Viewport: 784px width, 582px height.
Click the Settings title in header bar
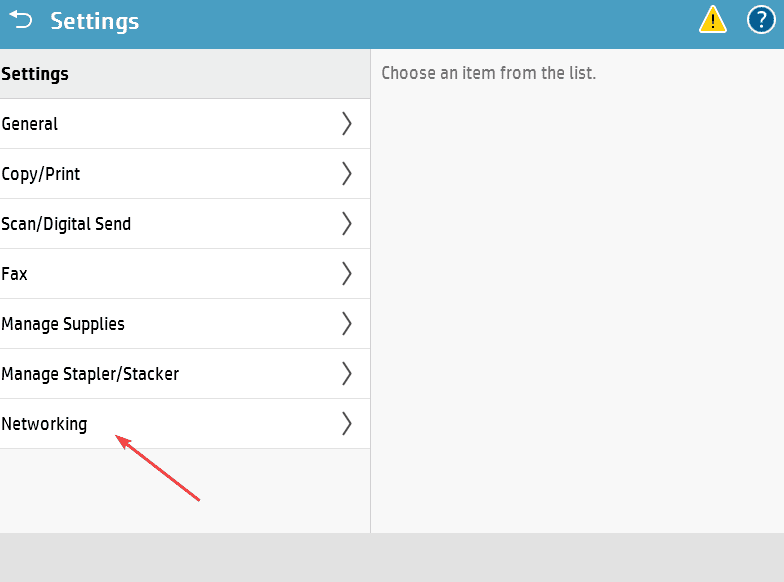95,21
